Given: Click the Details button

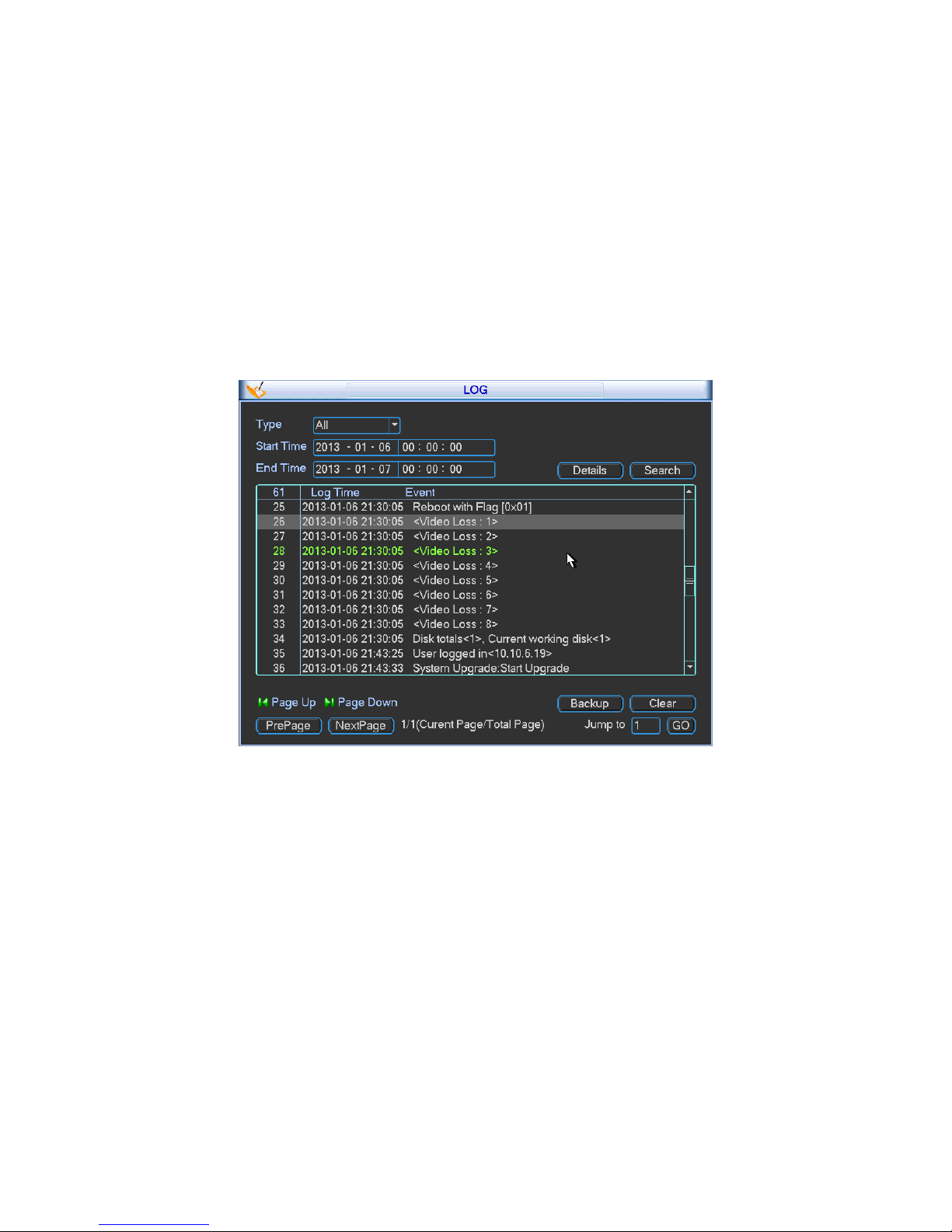Looking at the screenshot, I should [x=590, y=470].
